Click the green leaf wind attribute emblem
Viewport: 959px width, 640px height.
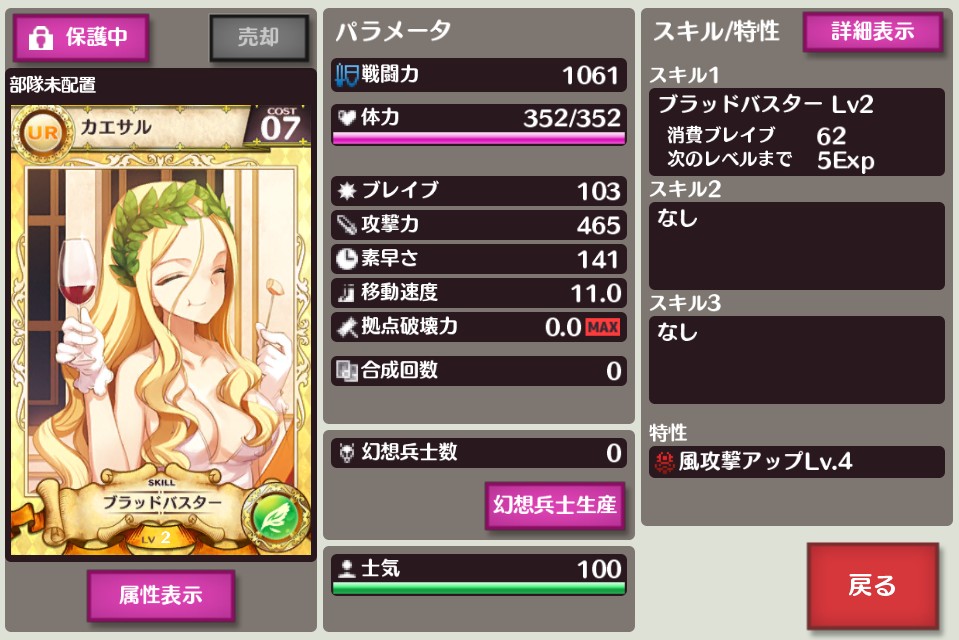click(275, 518)
